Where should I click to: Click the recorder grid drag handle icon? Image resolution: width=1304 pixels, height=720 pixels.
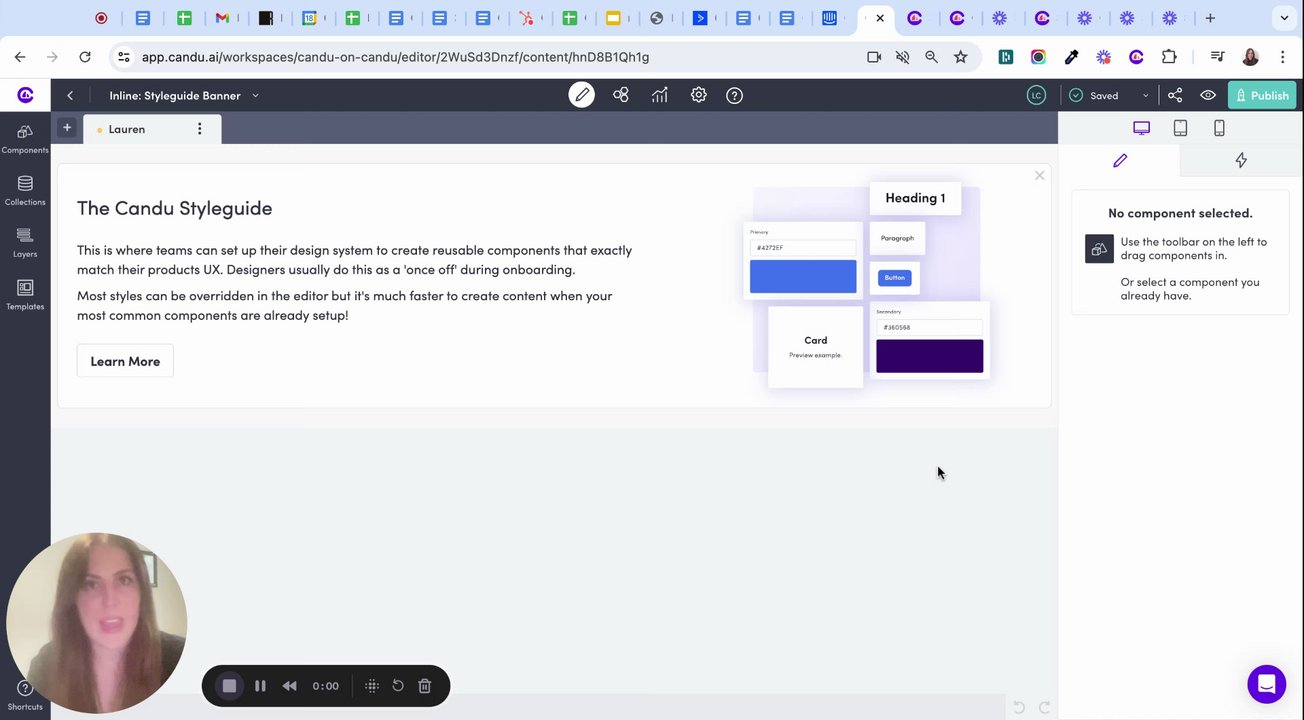[x=372, y=686]
